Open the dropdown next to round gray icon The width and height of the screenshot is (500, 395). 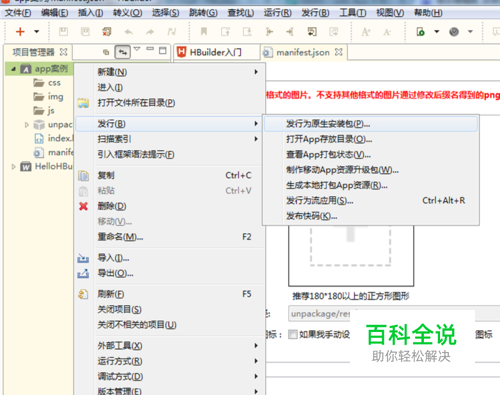click(x=470, y=32)
